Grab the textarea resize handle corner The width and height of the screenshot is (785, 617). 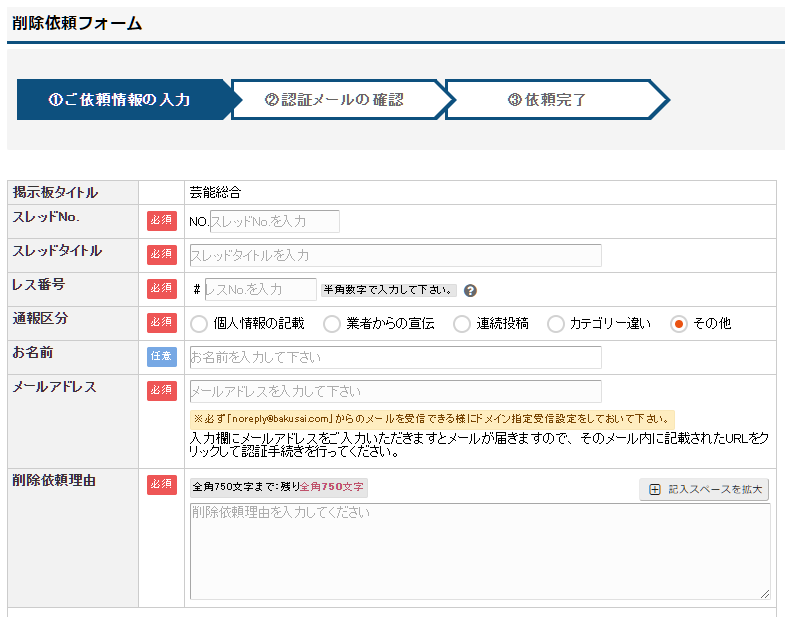[x=765, y=593]
